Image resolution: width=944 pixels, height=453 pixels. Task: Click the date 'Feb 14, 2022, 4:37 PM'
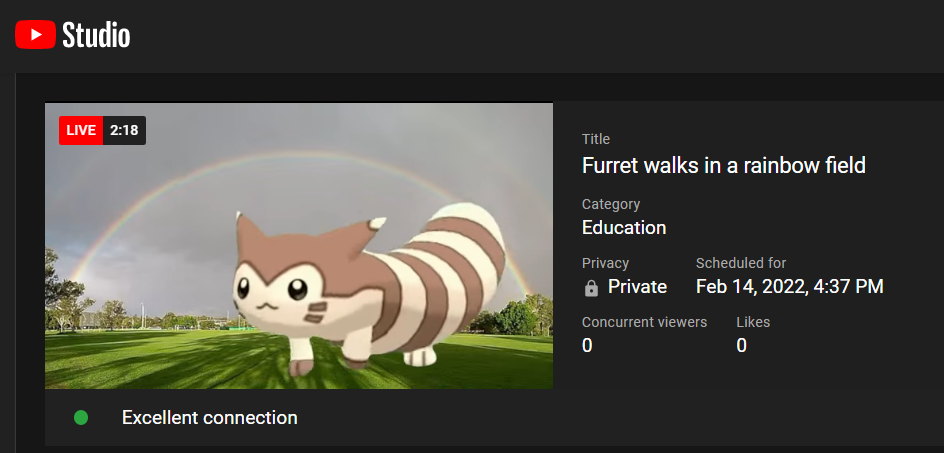click(790, 287)
